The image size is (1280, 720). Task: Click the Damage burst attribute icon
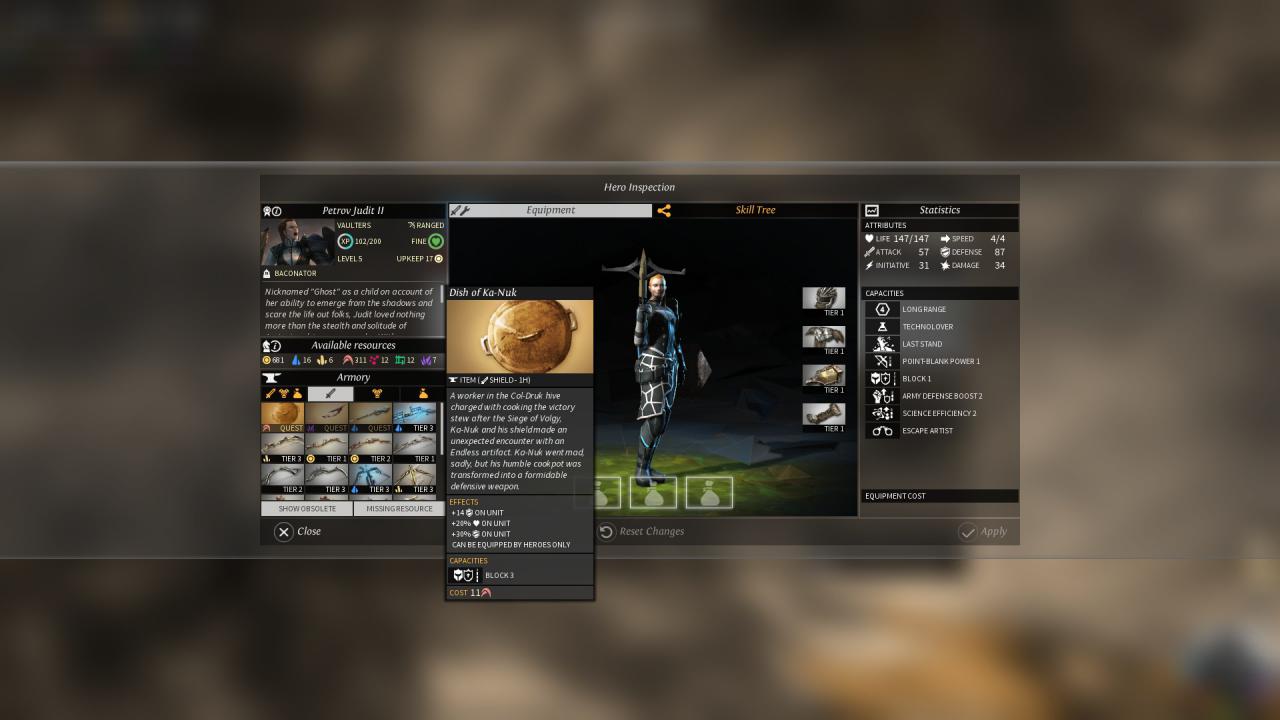pos(945,265)
